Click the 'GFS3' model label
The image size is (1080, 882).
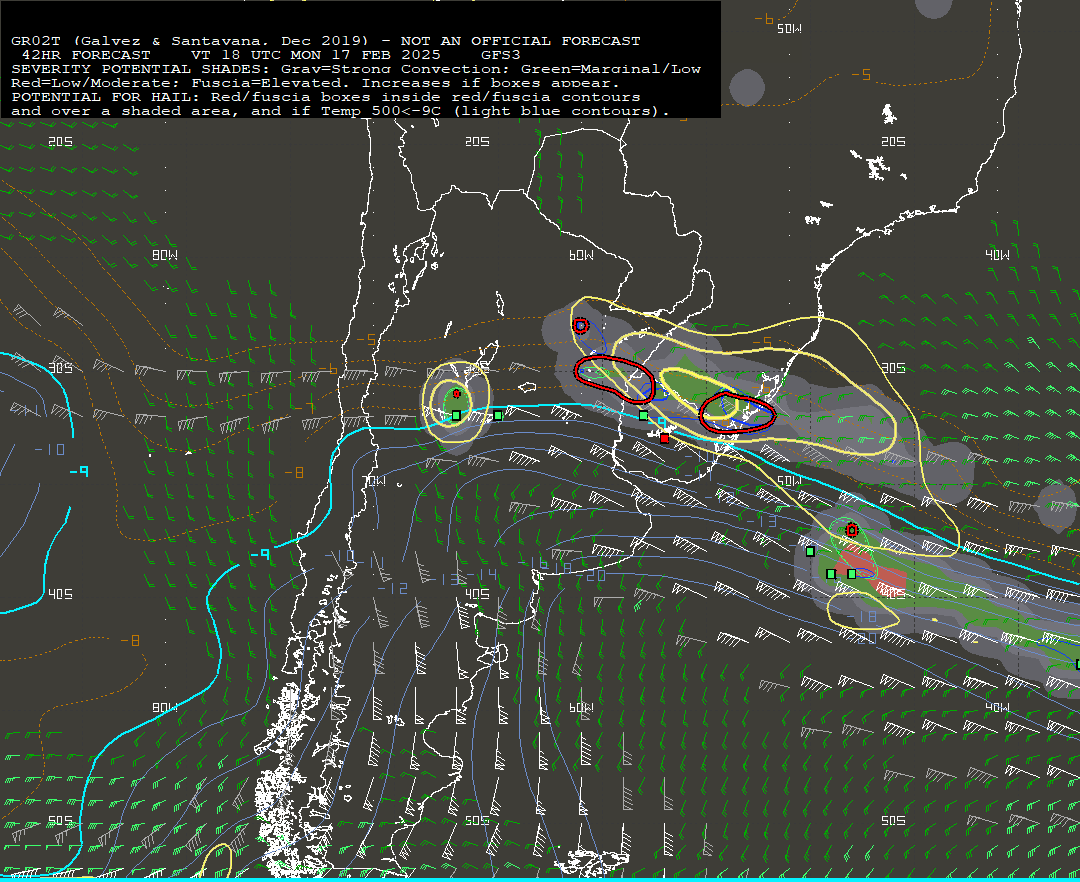pos(501,54)
